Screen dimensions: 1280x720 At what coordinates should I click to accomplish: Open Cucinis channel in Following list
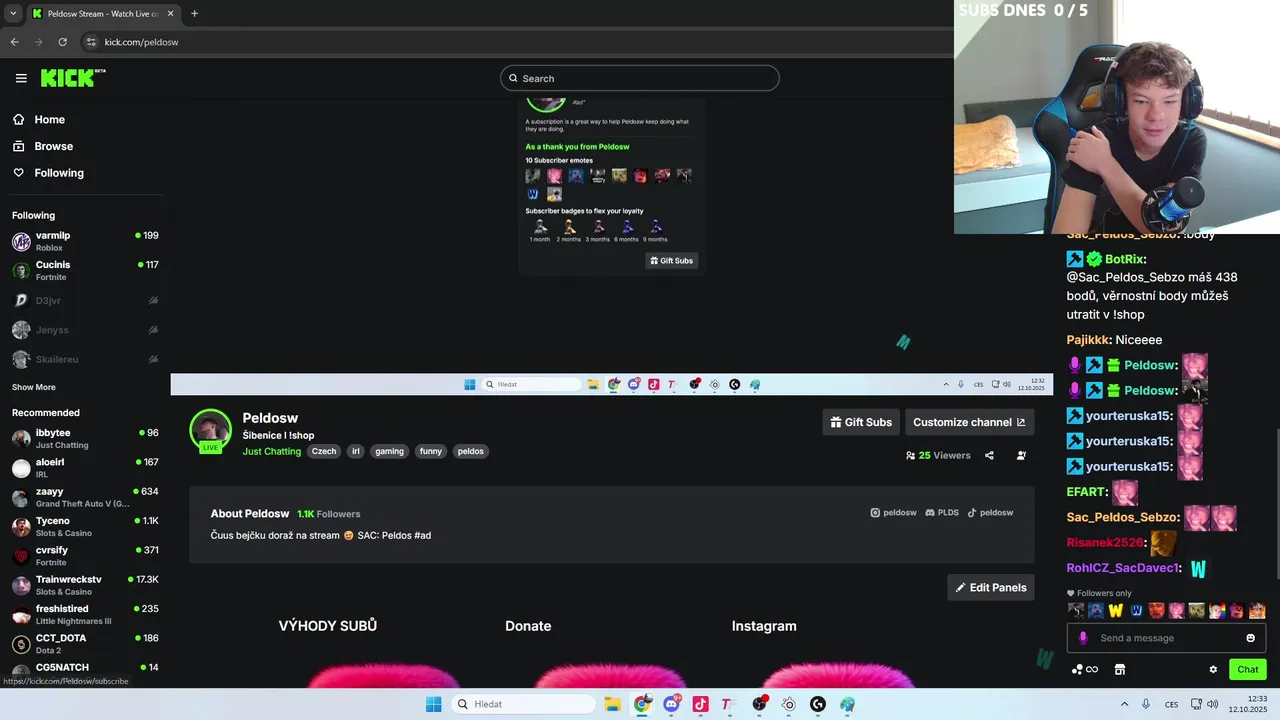coord(85,270)
